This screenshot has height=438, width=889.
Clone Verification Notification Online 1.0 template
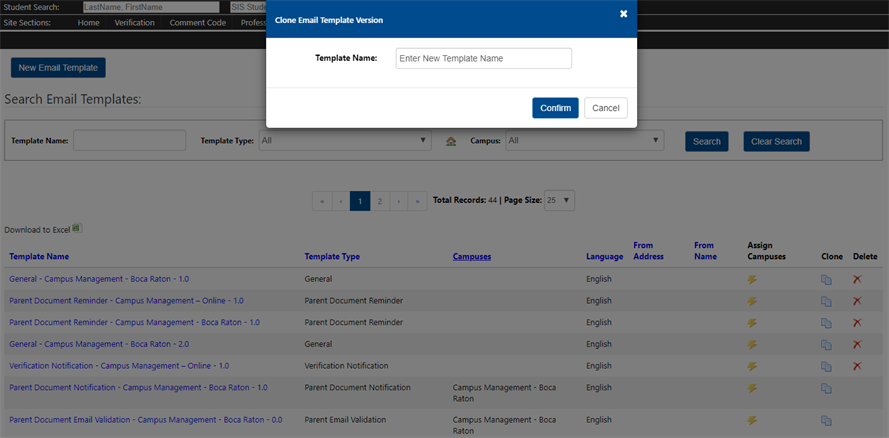[826, 367]
